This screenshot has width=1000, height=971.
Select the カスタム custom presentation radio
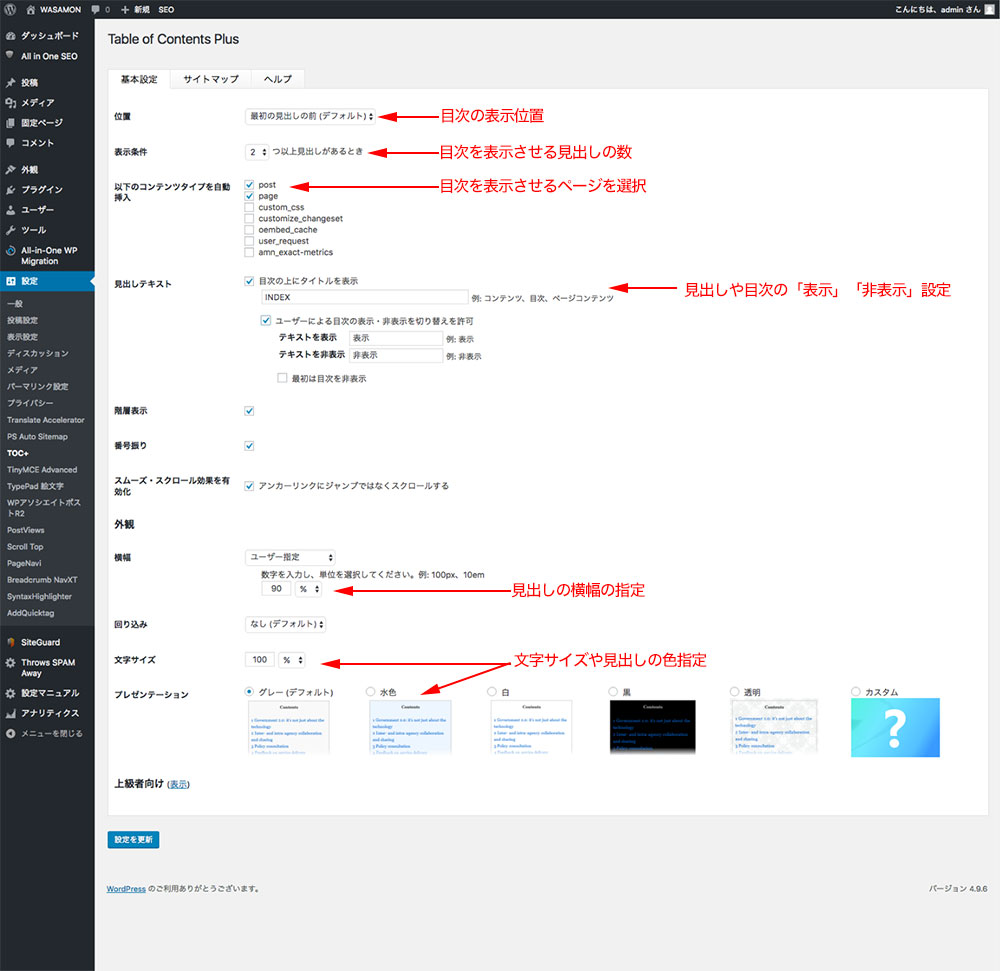click(856, 692)
